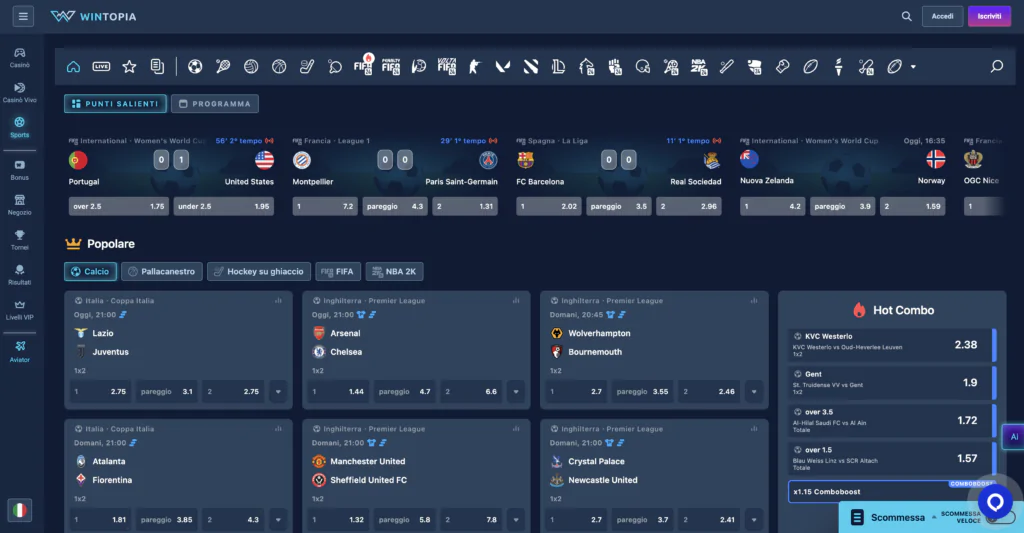
Task: Click the Wintopia logo
Action: [x=93, y=16]
